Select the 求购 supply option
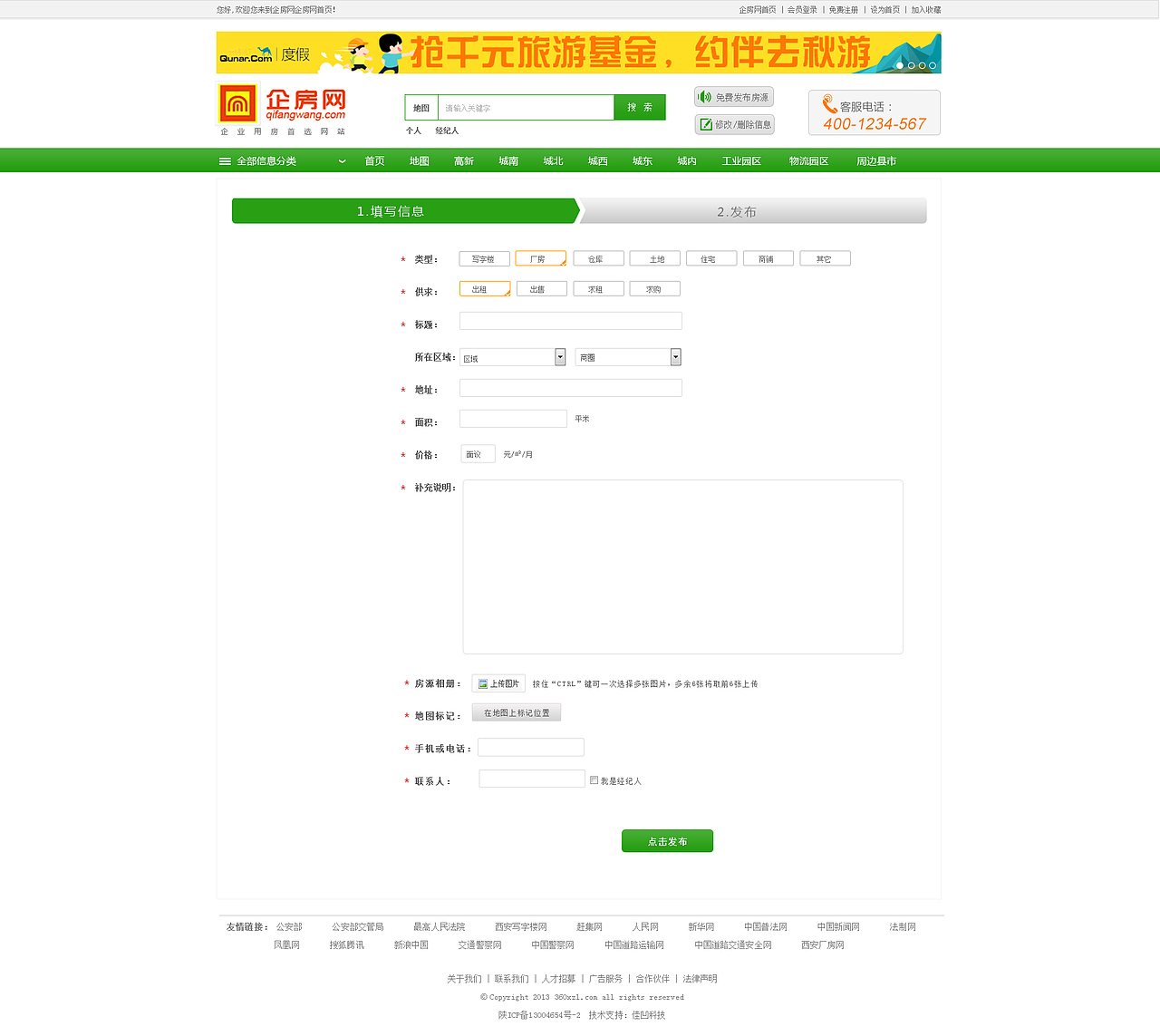Screen dimensions: 1160x1036 point(654,289)
